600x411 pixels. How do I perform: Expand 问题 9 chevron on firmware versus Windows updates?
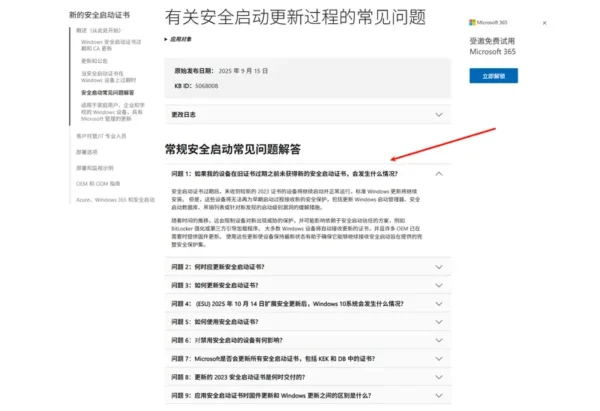(439, 395)
